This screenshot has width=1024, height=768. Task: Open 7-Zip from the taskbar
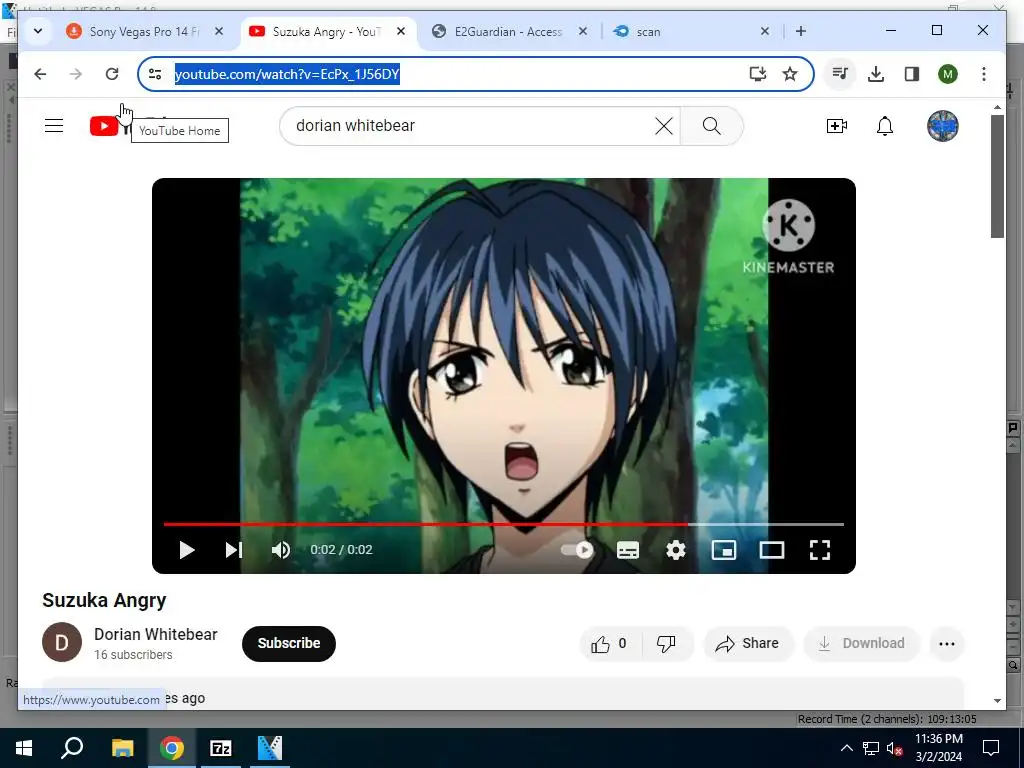click(221, 748)
